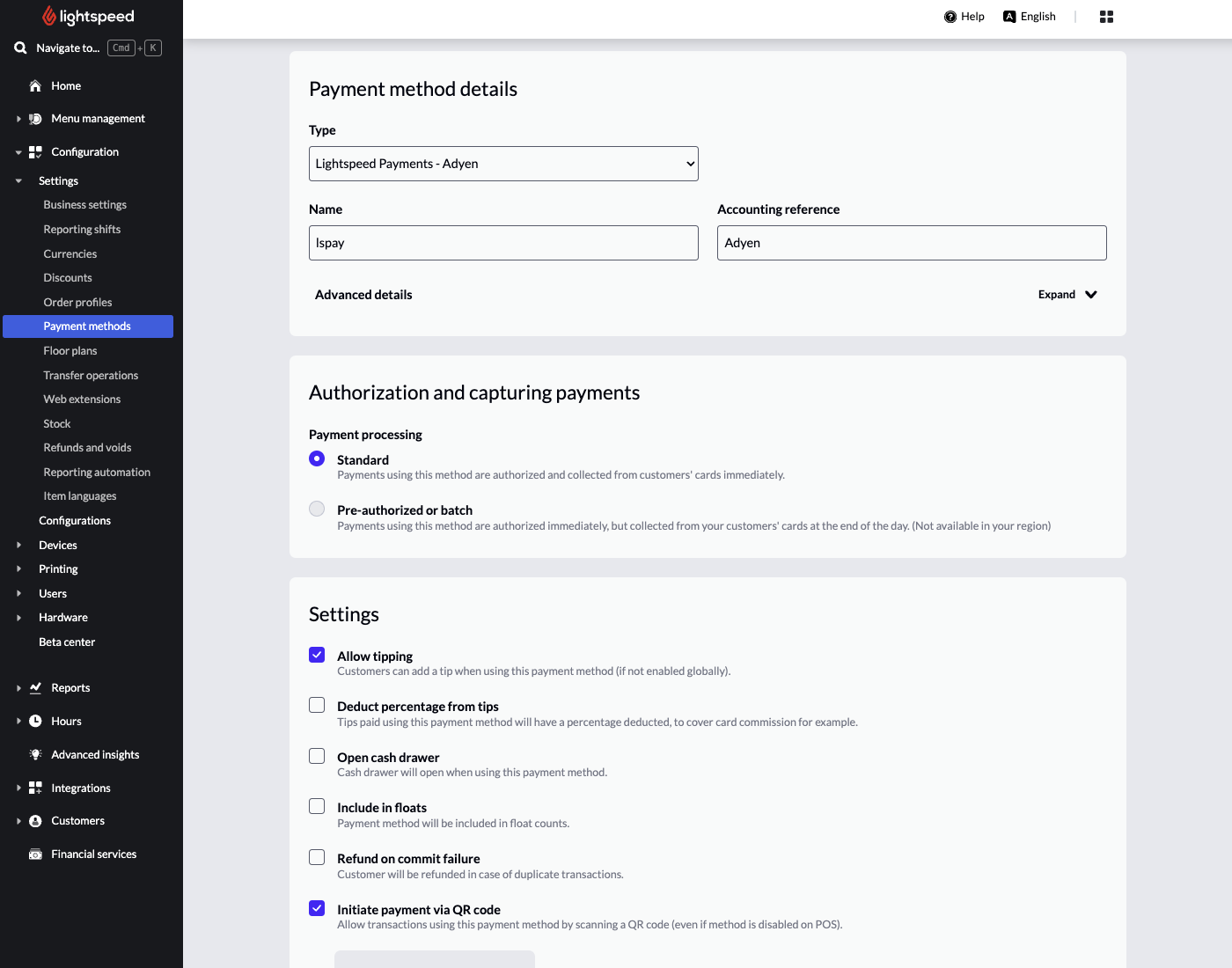The width and height of the screenshot is (1232, 968).
Task: Click the Name input field
Action: tap(503, 243)
